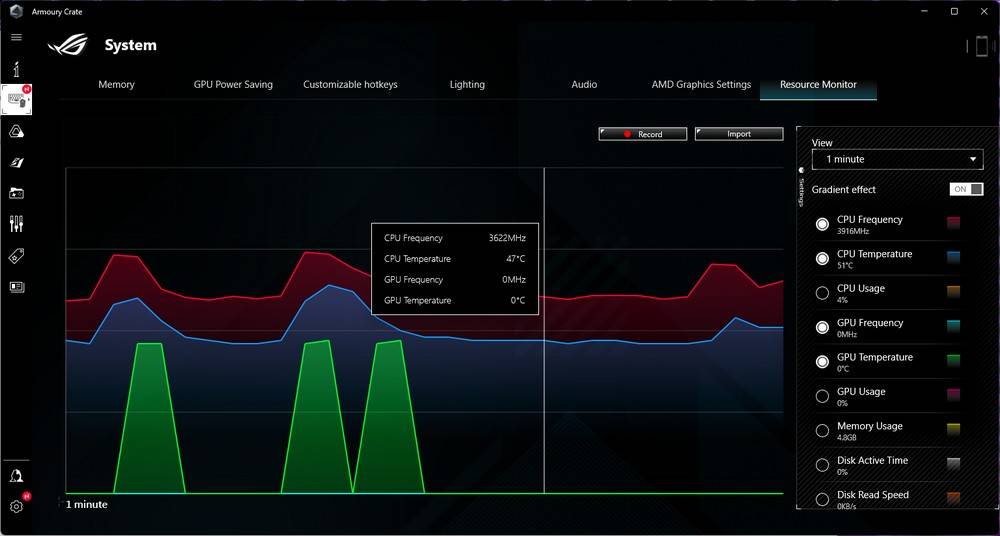This screenshot has width=1000, height=536.
Task: Open the GPU Power Saving tab
Action: 233,84
